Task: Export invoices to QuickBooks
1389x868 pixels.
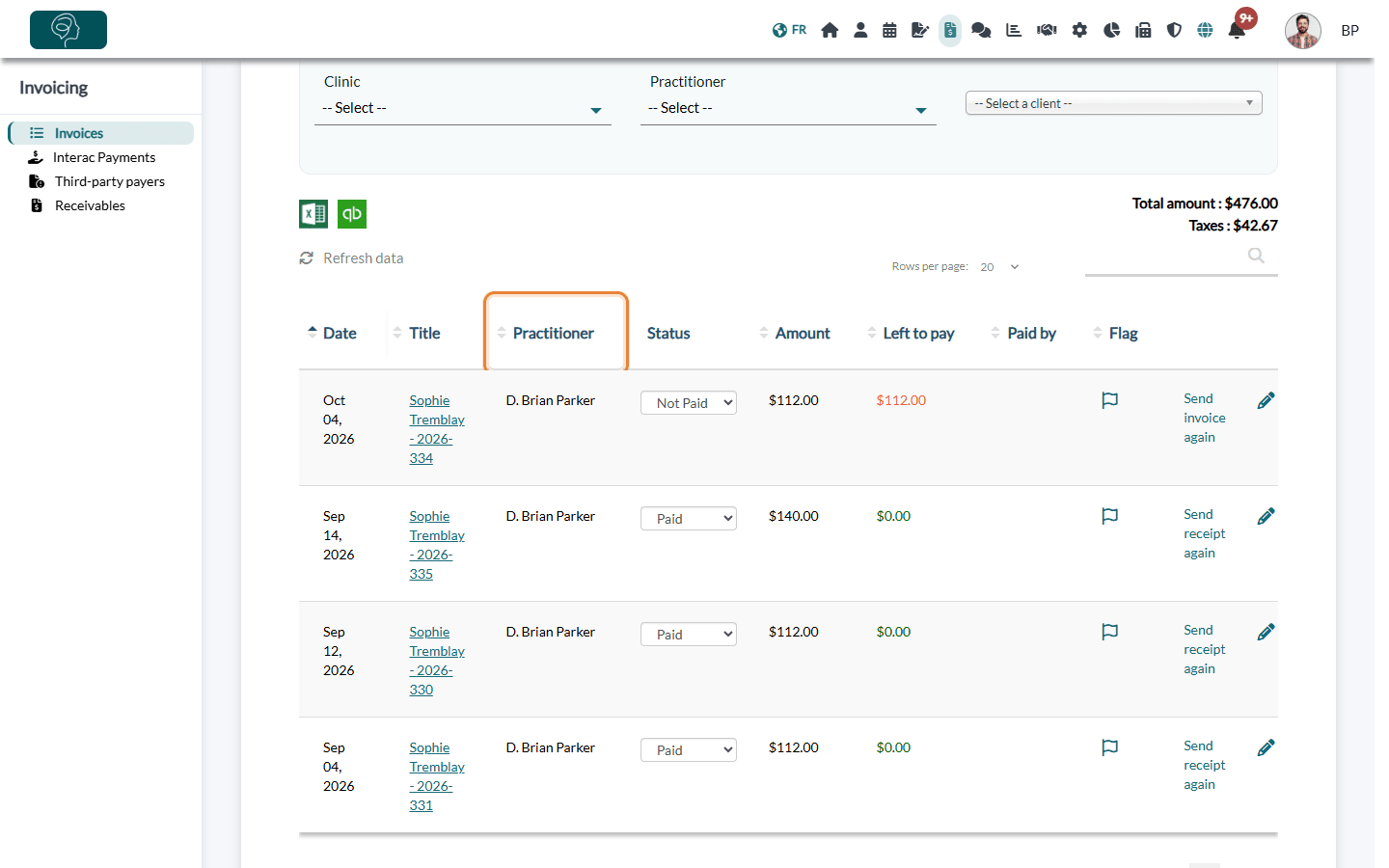Action: click(352, 214)
